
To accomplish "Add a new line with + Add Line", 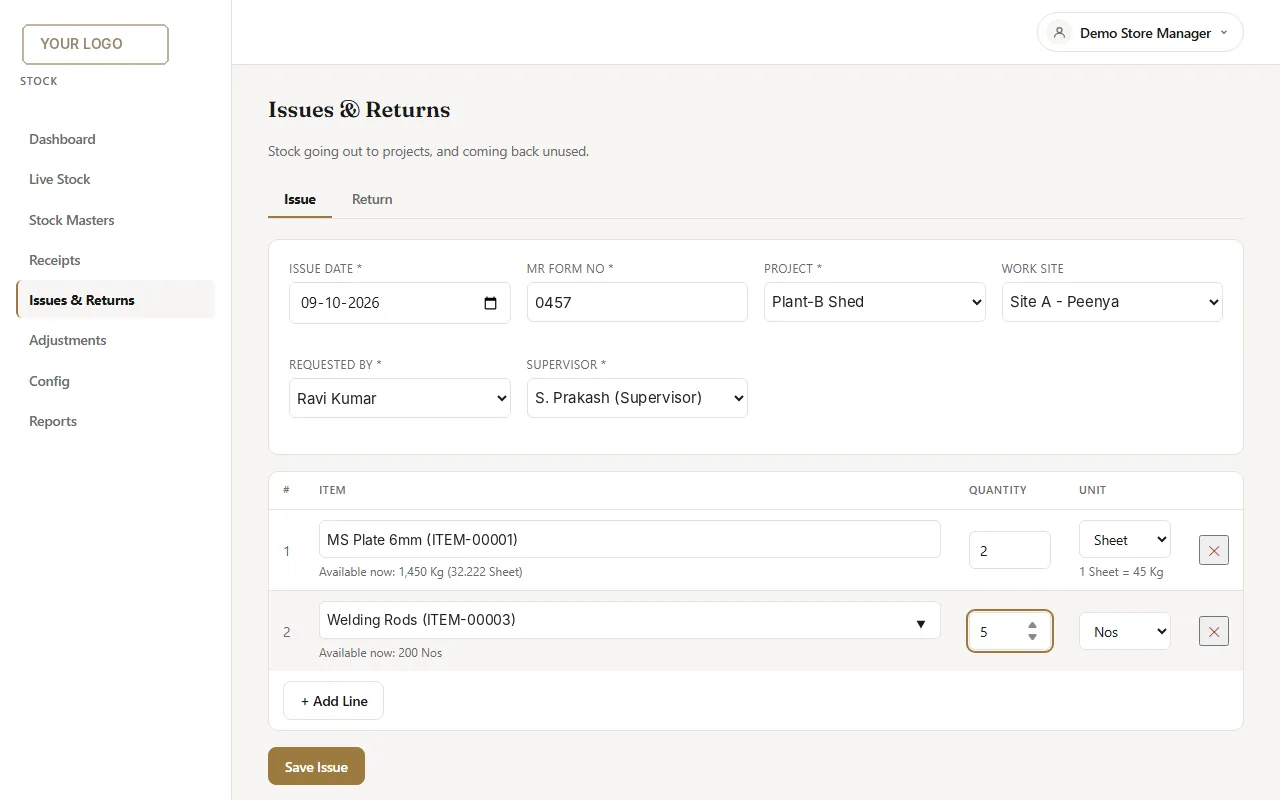I will click(333, 701).
